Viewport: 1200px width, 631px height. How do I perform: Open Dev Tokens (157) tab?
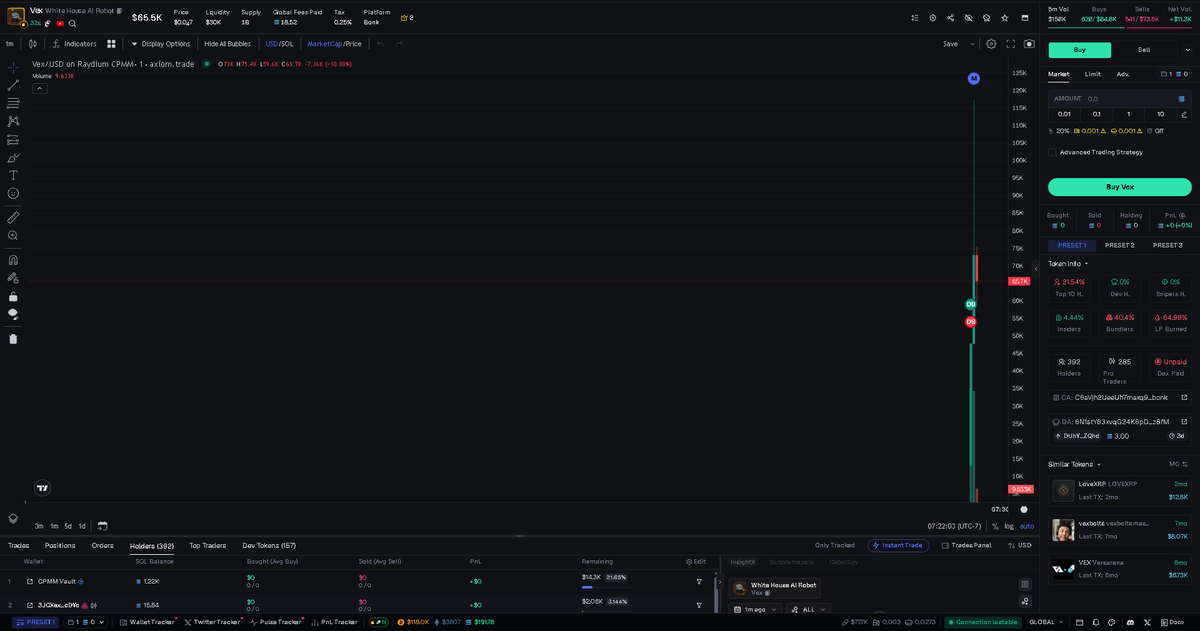[269, 546]
